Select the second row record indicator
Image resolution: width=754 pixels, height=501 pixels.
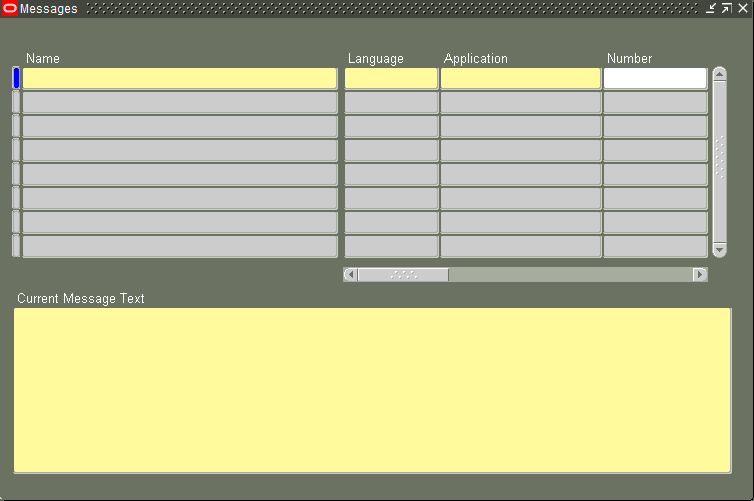pyautogui.click(x=16, y=102)
